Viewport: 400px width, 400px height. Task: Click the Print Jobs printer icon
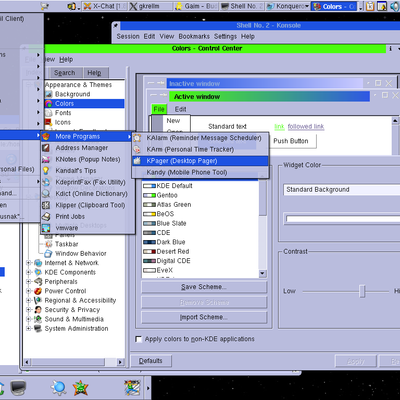pyautogui.click(x=46, y=217)
